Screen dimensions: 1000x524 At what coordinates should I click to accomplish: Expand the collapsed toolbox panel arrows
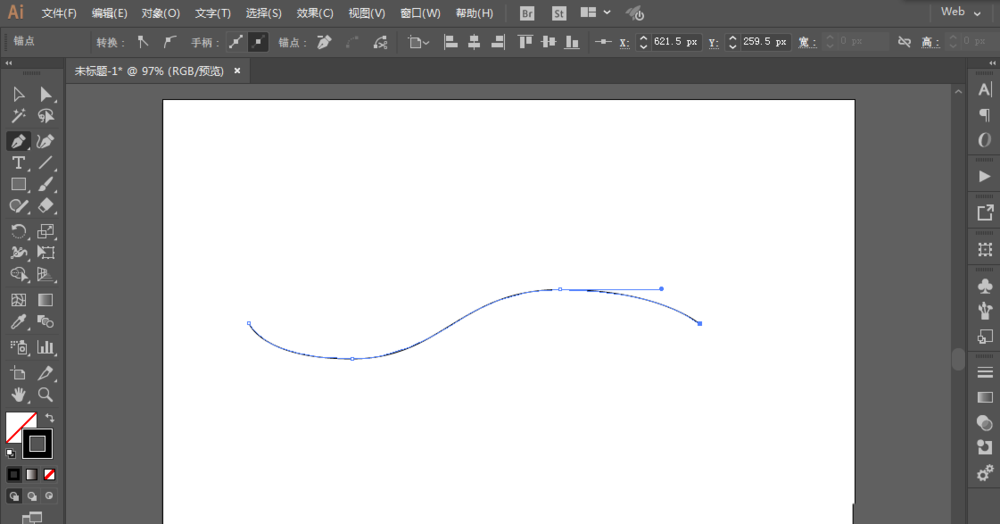(9, 63)
